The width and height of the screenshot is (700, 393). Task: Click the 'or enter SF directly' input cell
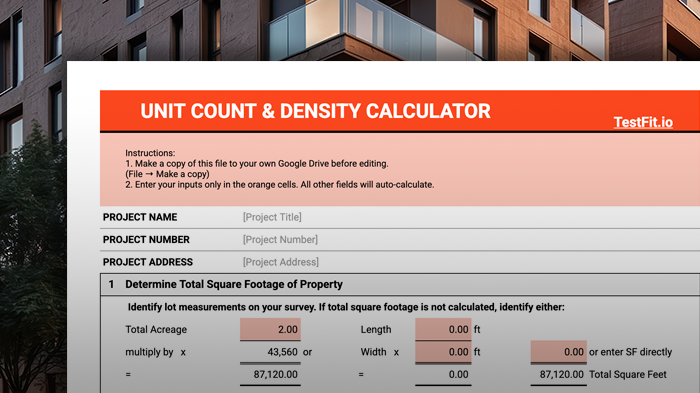point(558,352)
